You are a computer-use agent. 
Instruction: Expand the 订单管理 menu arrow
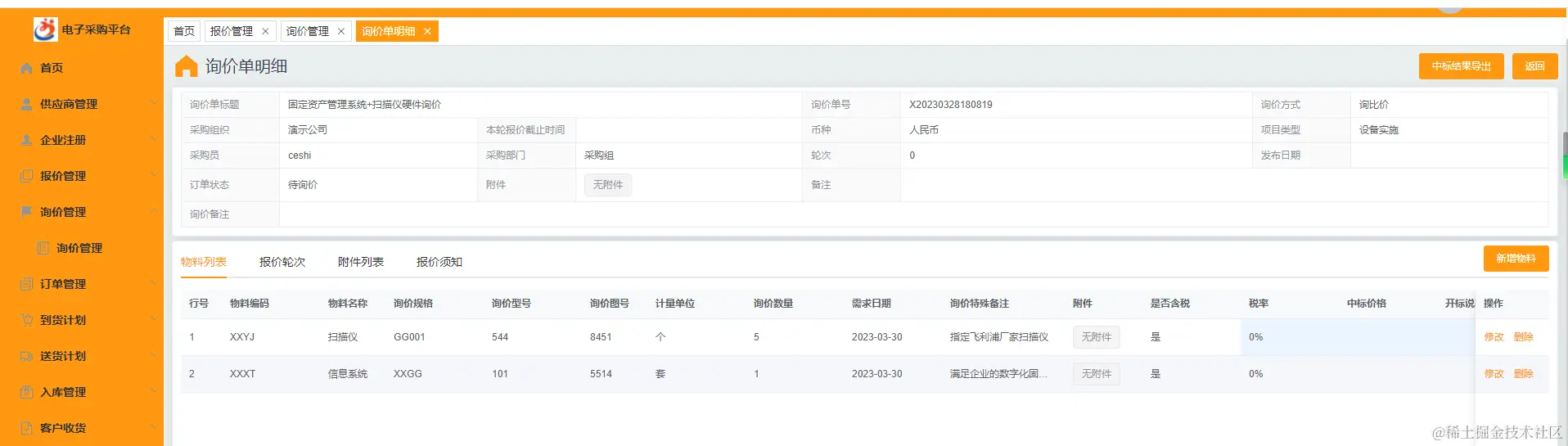pos(154,283)
